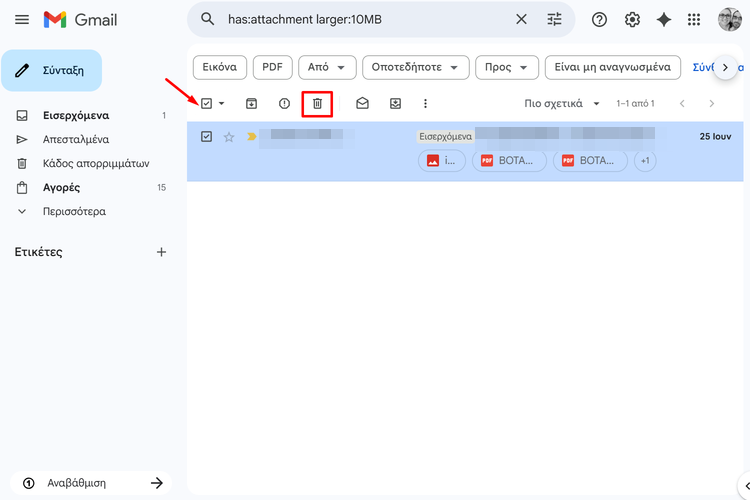Show advanced search options slider icon

[x=554, y=20]
